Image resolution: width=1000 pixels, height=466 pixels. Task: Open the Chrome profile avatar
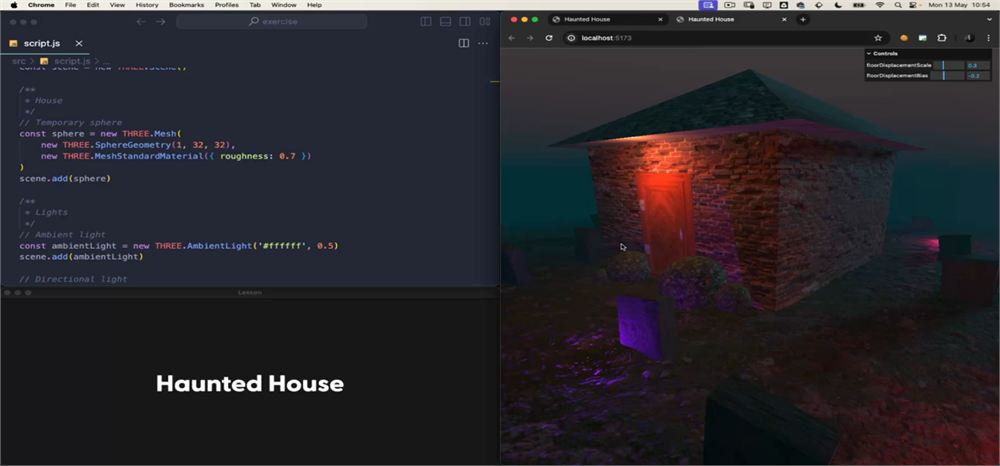click(x=969, y=38)
